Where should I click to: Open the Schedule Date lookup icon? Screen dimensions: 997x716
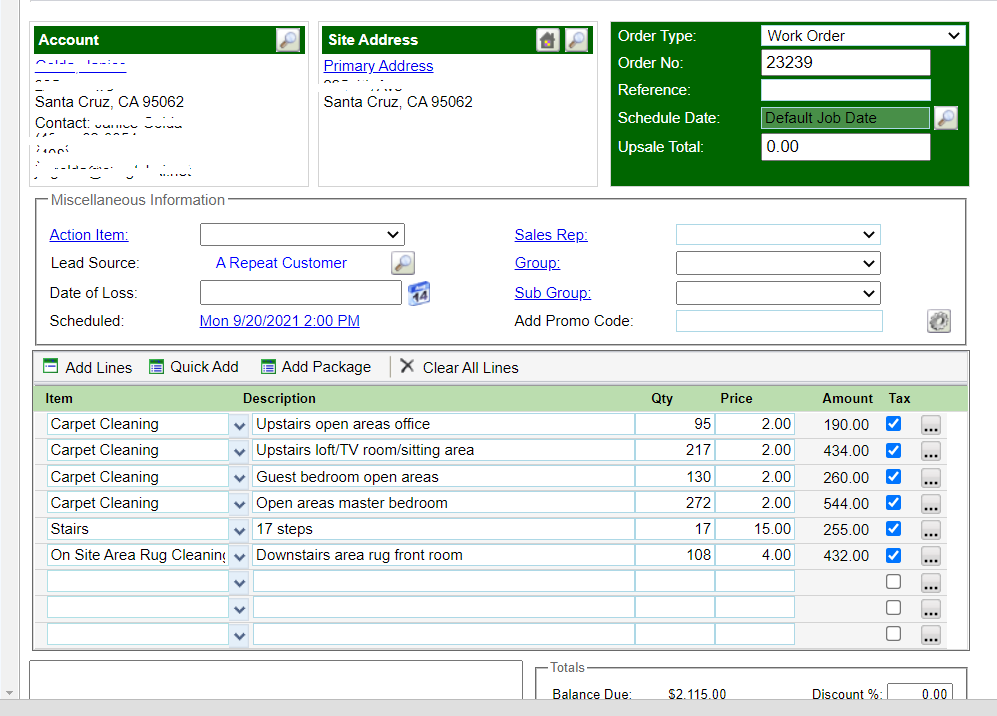[x=945, y=118]
